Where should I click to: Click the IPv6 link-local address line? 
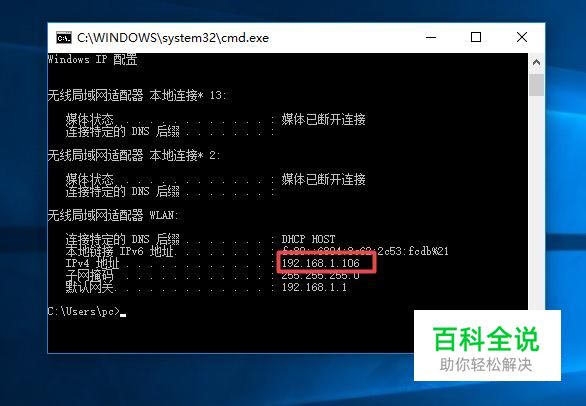click(257, 251)
